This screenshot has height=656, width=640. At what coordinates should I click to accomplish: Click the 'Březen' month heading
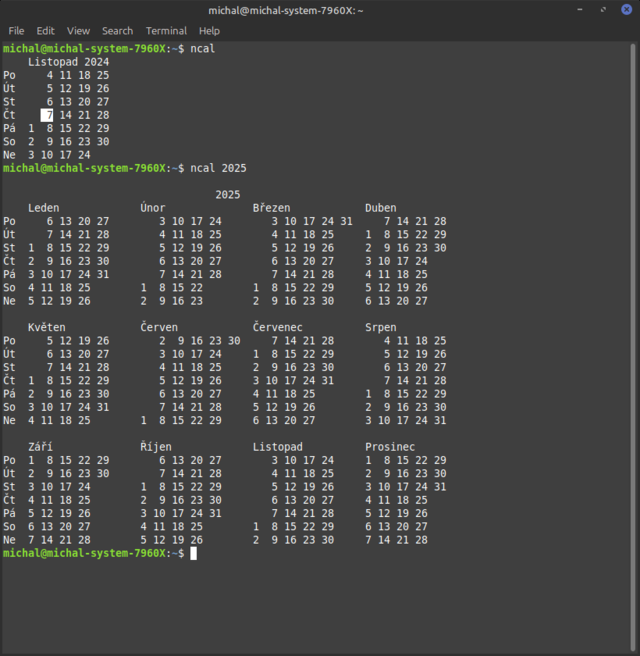point(271,208)
